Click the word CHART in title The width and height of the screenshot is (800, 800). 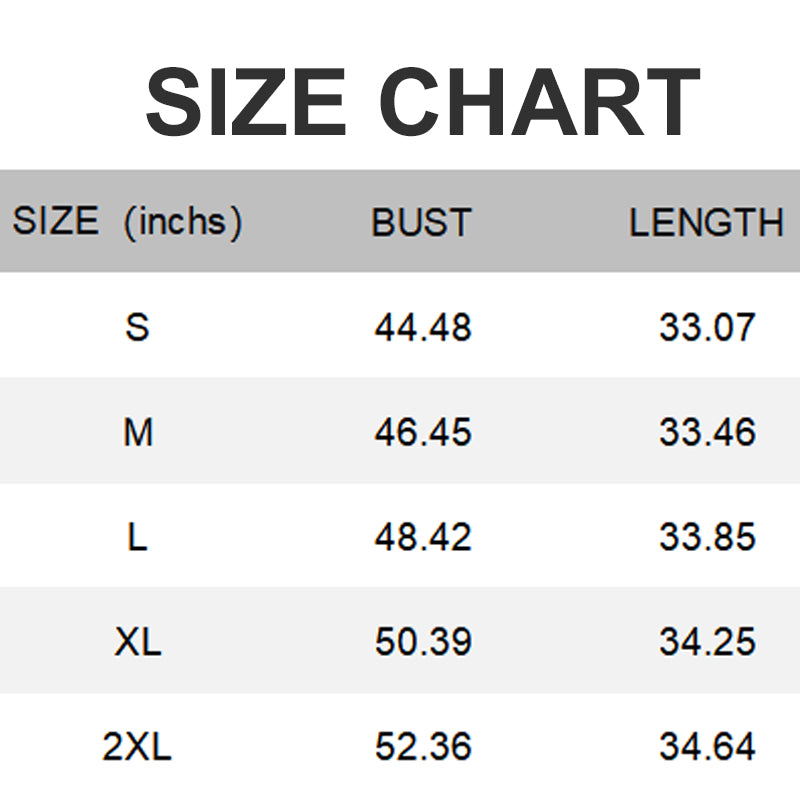[539, 102]
